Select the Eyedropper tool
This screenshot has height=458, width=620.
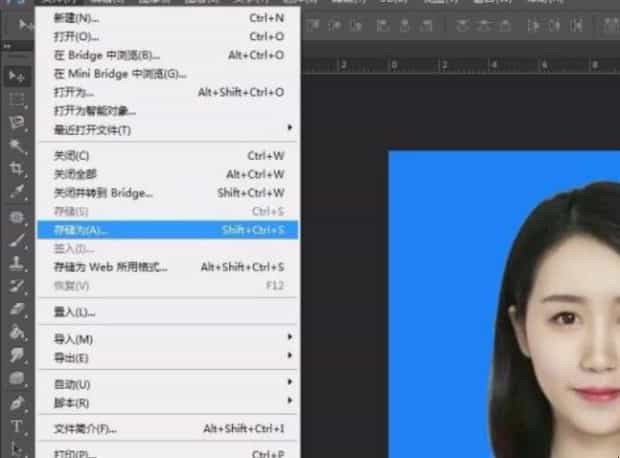(x=17, y=192)
